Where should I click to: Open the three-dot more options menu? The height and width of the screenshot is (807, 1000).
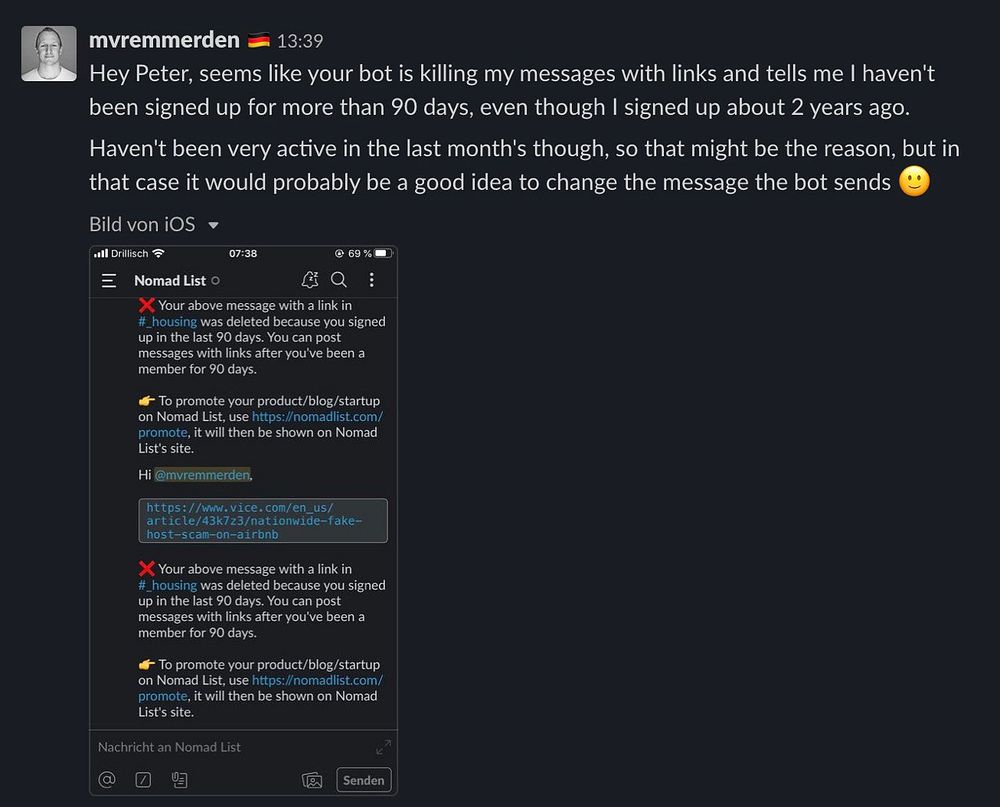(x=372, y=280)
